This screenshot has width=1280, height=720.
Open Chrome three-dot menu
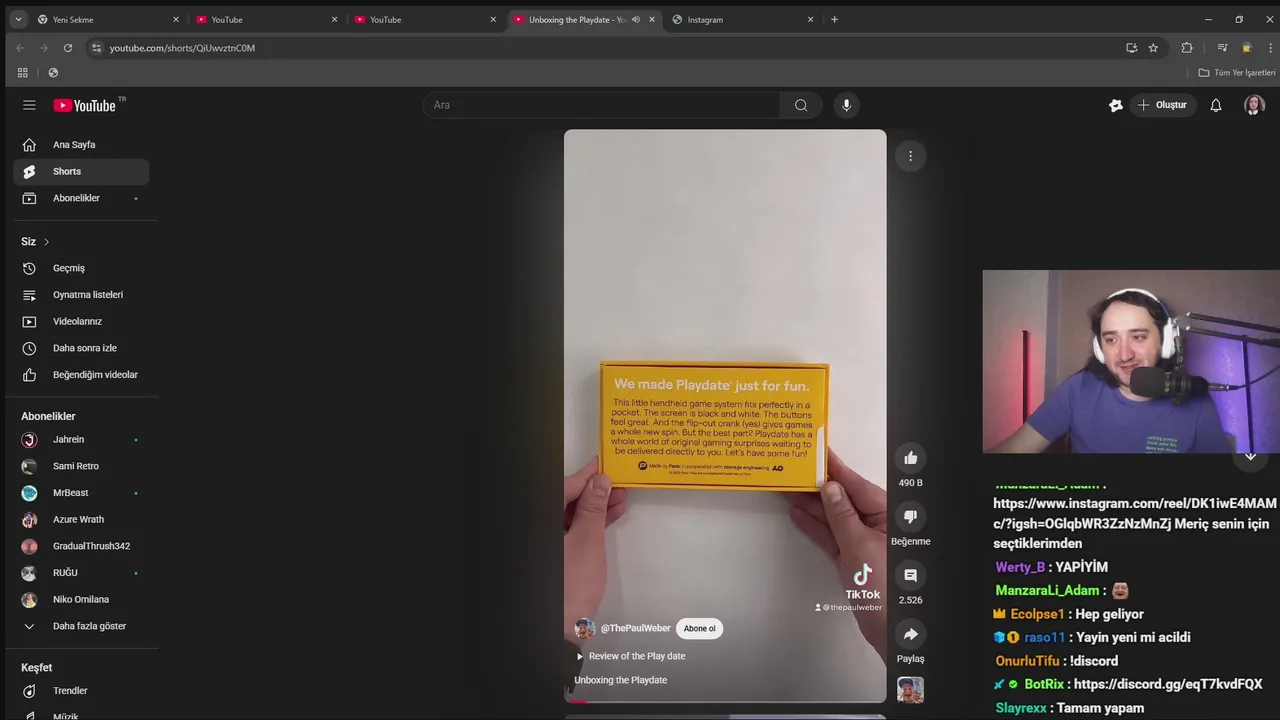(1271, 48)
